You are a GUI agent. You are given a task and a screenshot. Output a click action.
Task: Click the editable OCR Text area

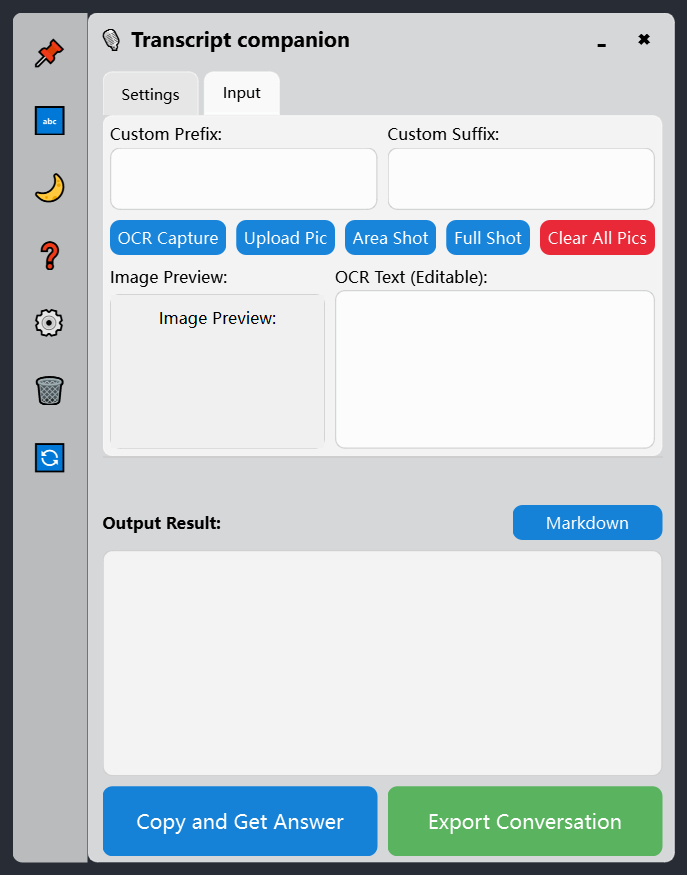(494, 368)
